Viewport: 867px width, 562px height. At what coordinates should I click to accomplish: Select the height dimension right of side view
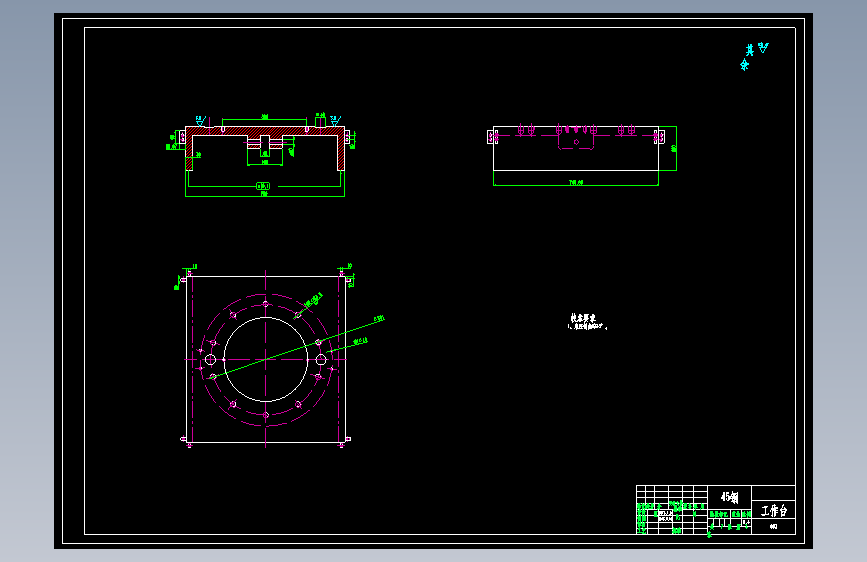673,148
